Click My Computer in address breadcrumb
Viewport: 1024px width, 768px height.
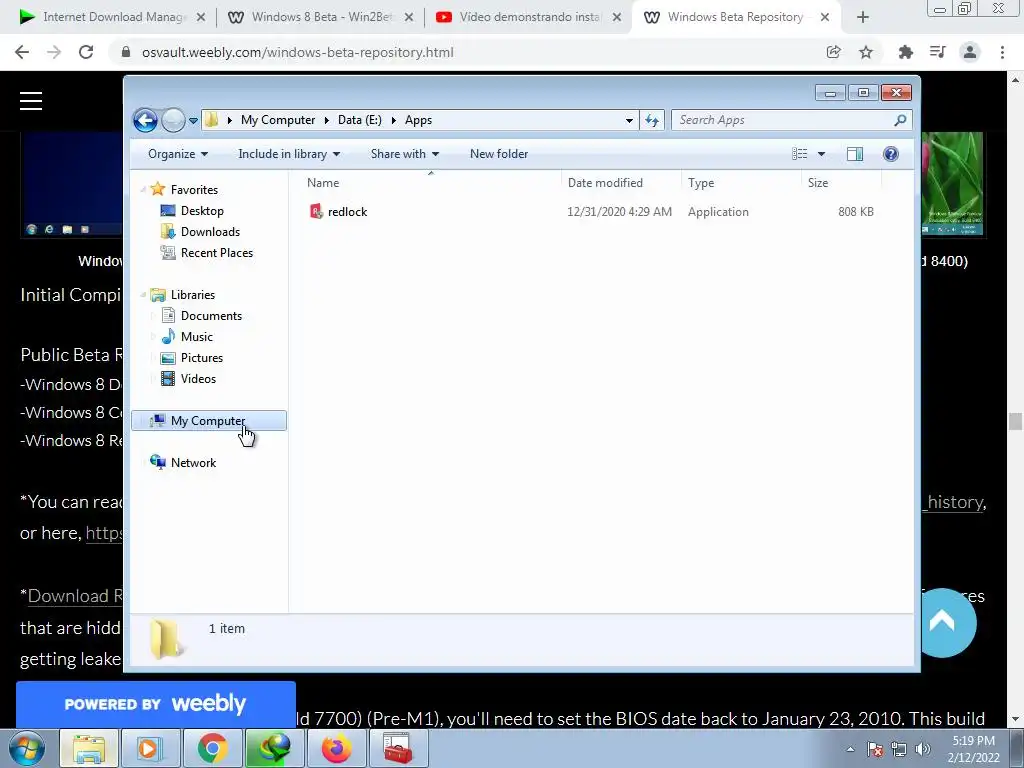(x=278, y=120)
